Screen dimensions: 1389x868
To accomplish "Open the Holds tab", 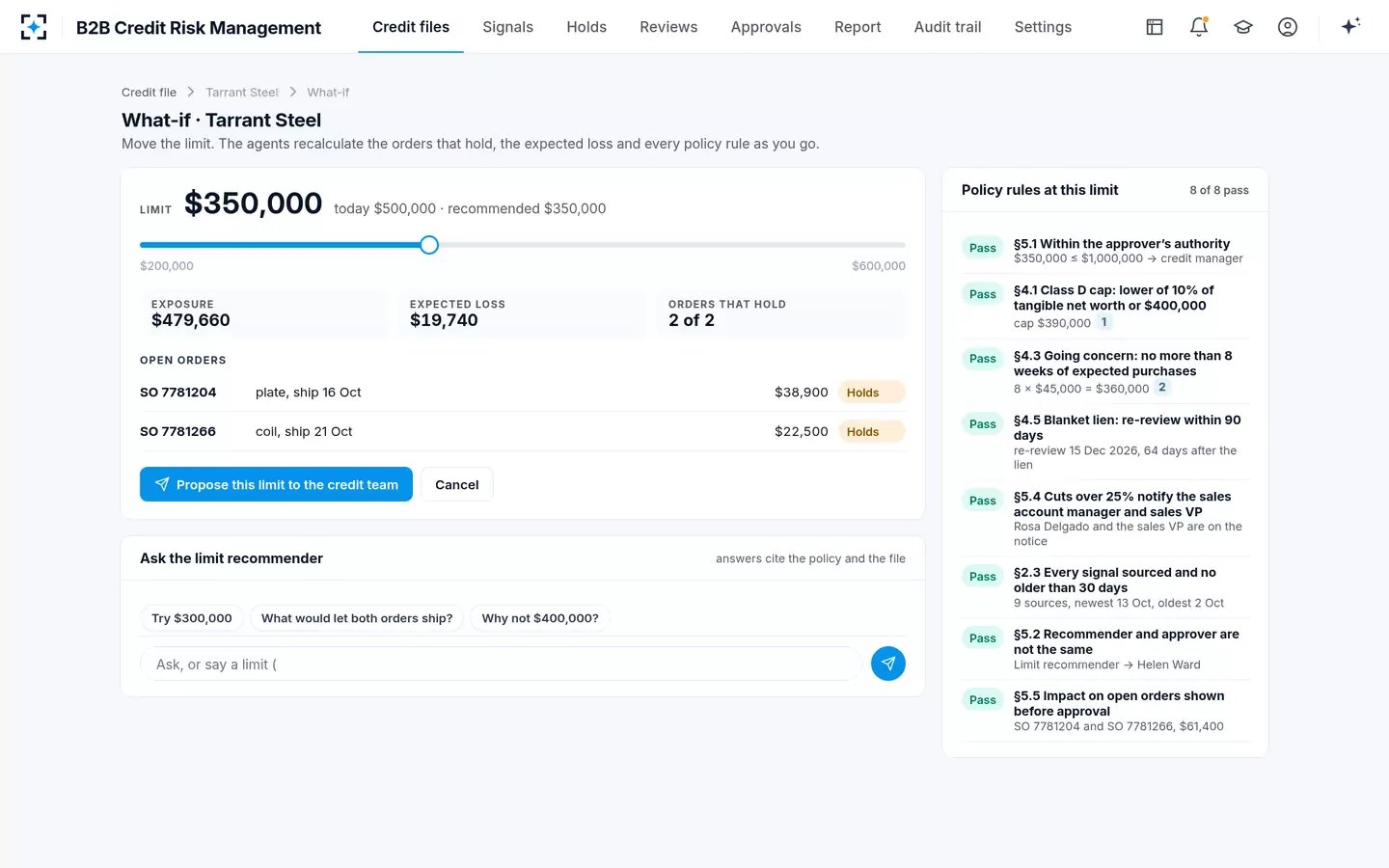I will point(586,27).
